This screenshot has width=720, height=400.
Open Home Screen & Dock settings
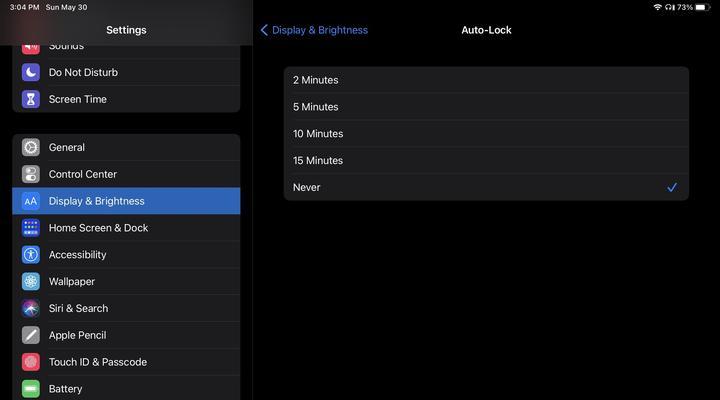pos(126,228)
